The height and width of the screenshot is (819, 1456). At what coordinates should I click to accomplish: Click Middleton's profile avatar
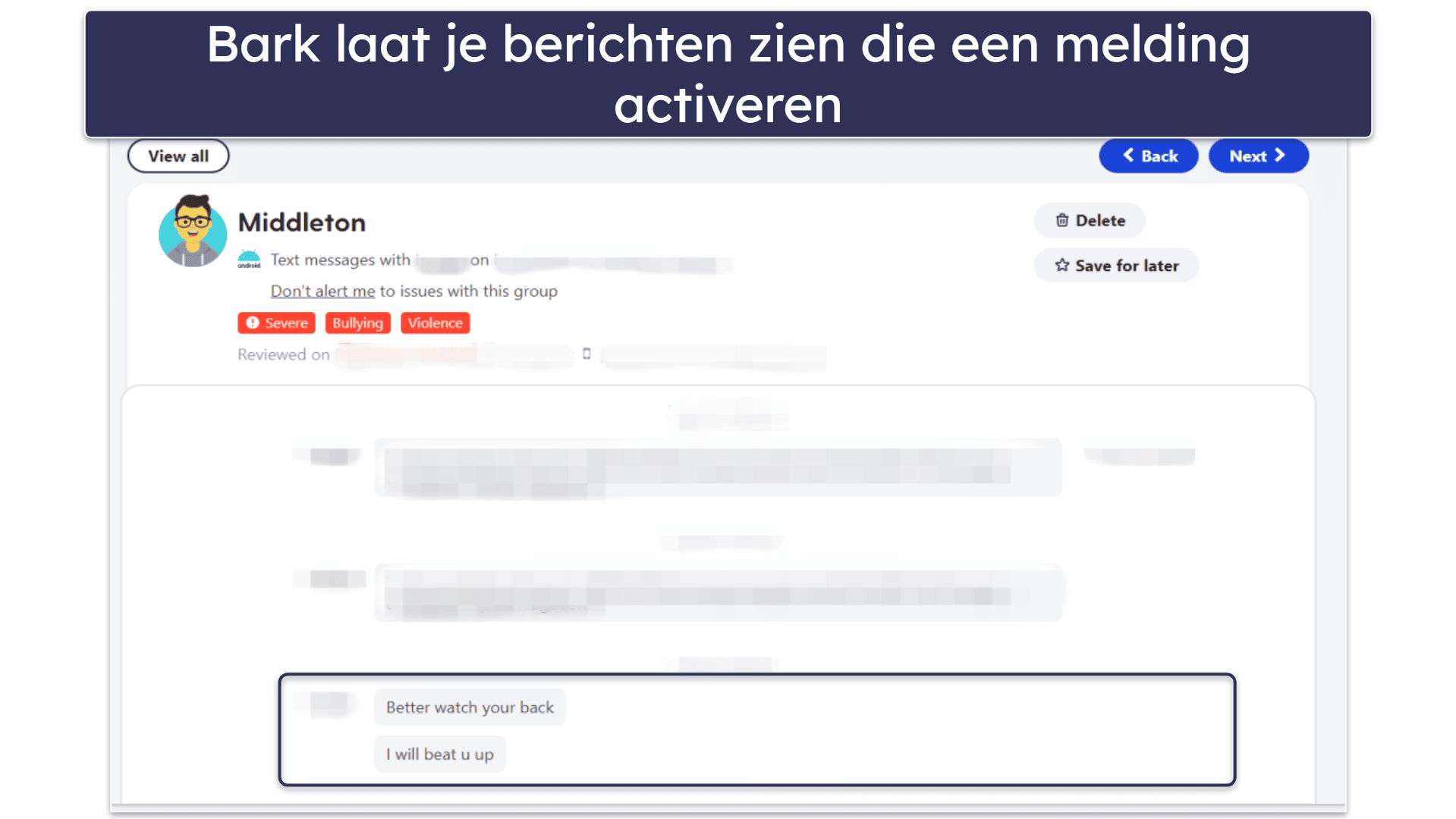193,231
